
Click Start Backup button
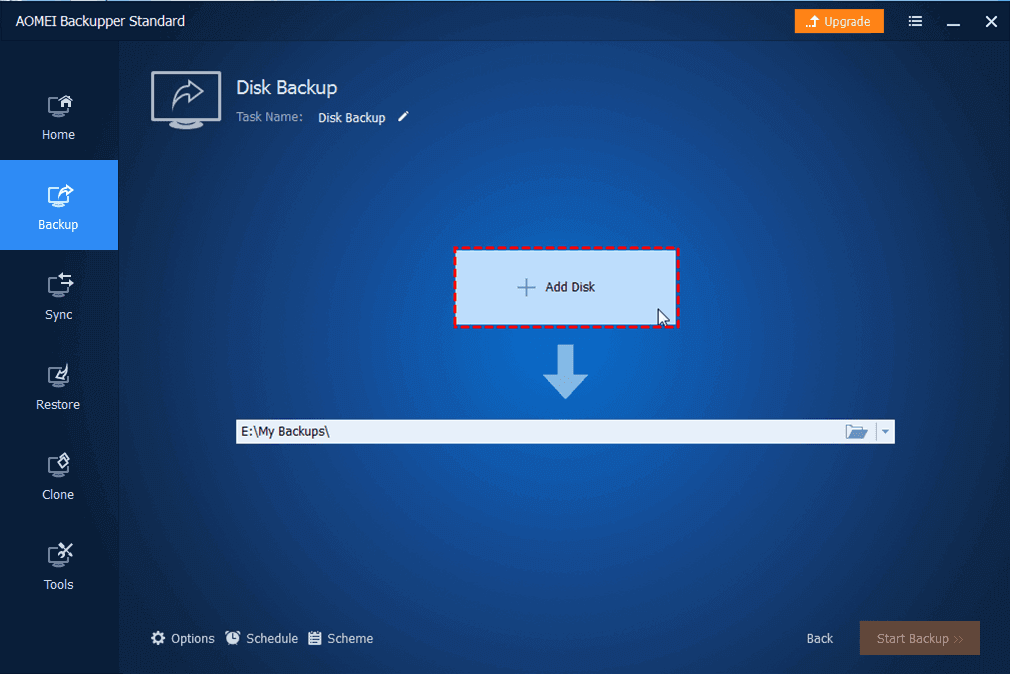[919, 638]
